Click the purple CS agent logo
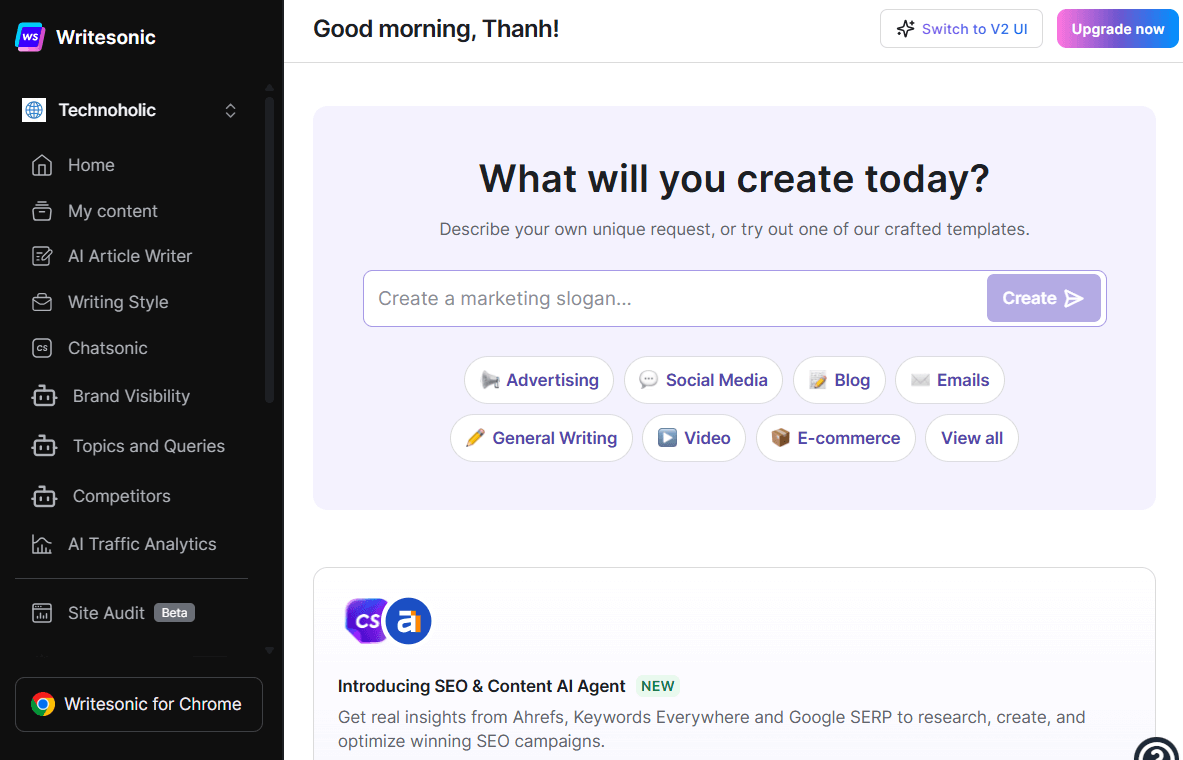 pos(366,620)
